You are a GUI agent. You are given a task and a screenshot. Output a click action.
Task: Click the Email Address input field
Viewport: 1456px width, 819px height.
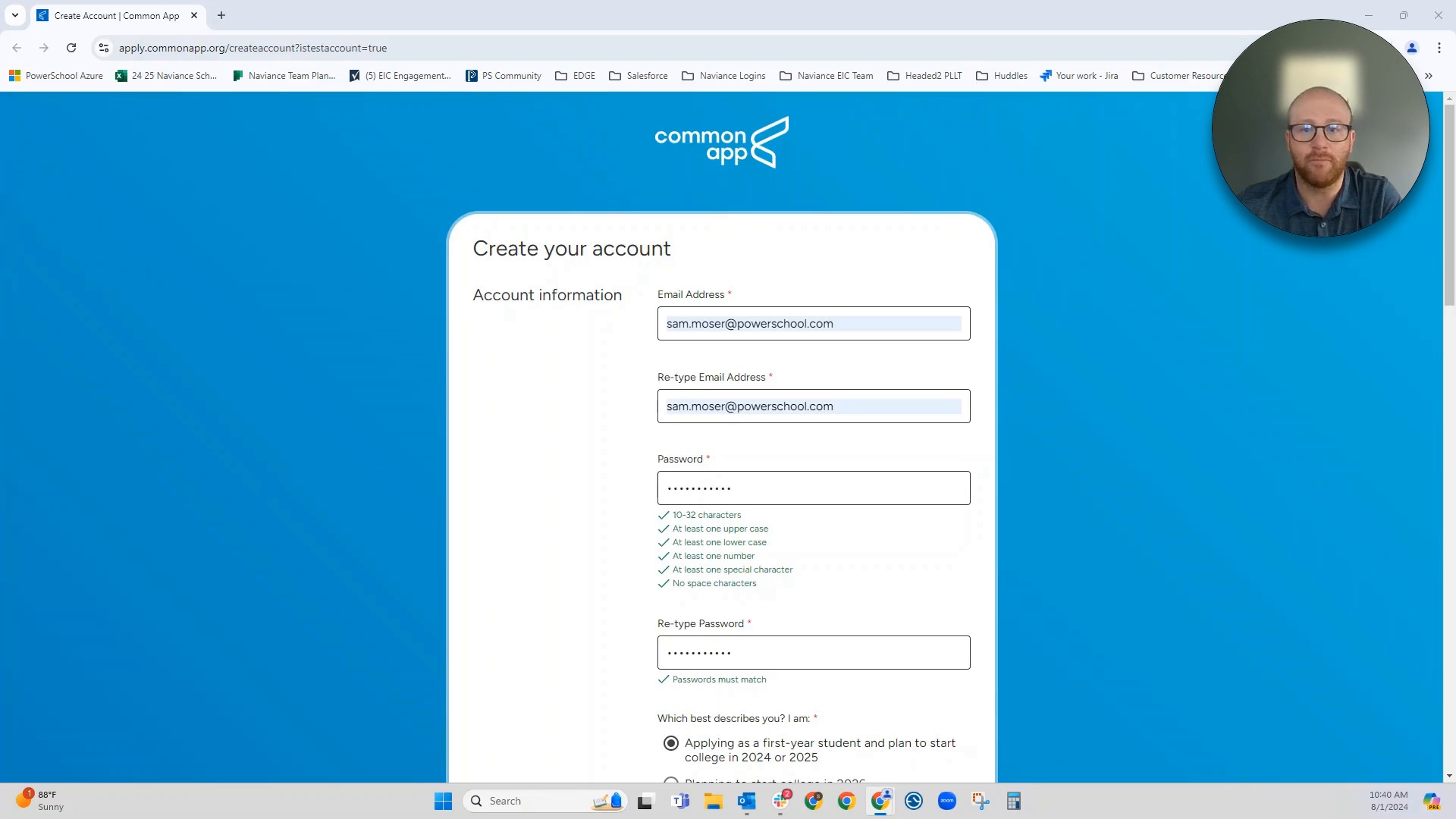click(x=814, y=324)
